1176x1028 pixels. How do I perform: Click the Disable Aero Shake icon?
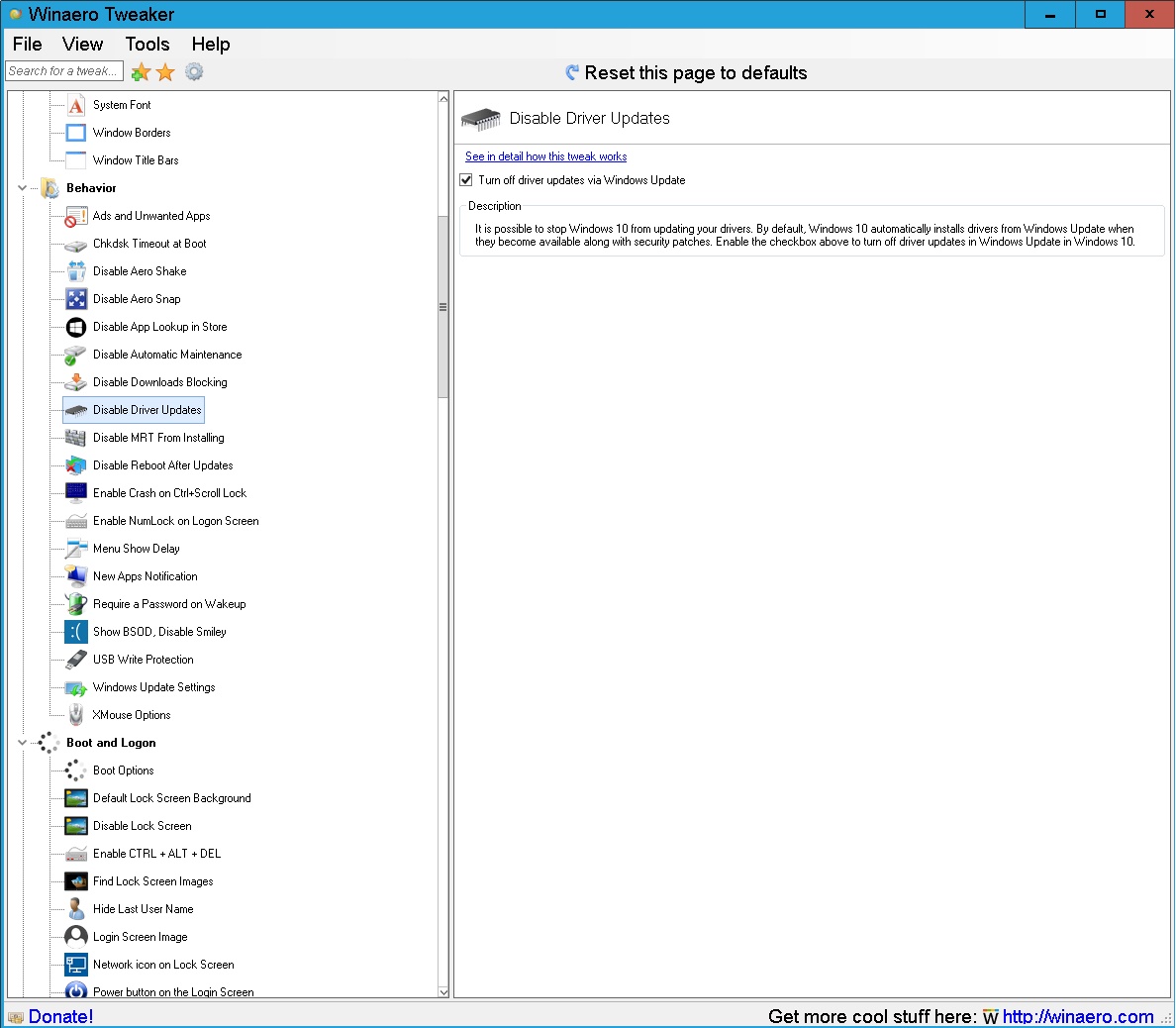pos(76,271)
